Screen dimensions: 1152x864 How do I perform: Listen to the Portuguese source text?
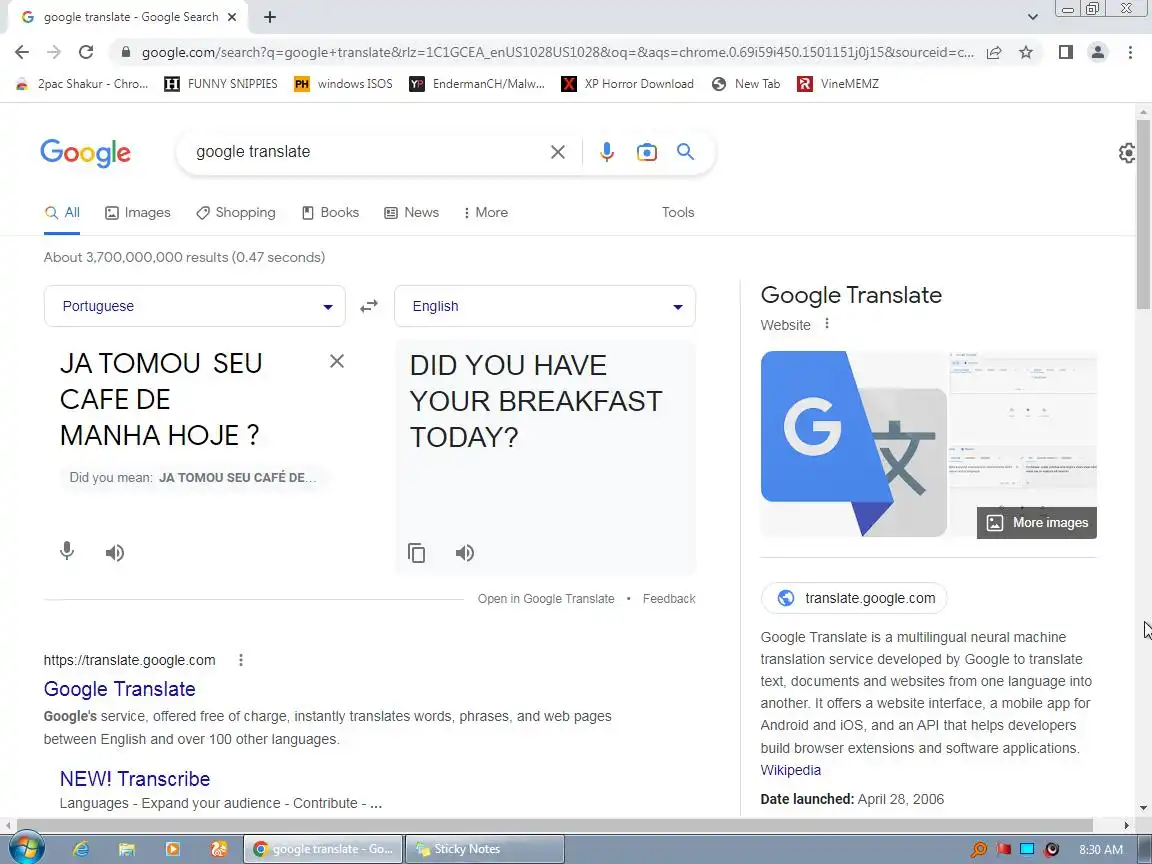coord(115,552)
